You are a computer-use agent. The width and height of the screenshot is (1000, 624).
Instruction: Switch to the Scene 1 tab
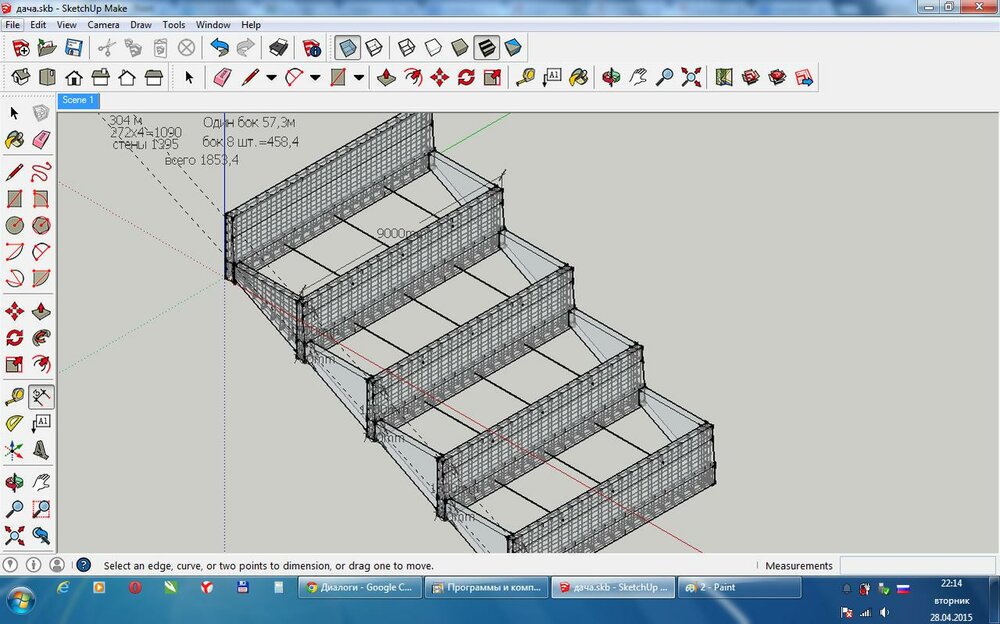[x=77, y=100]
